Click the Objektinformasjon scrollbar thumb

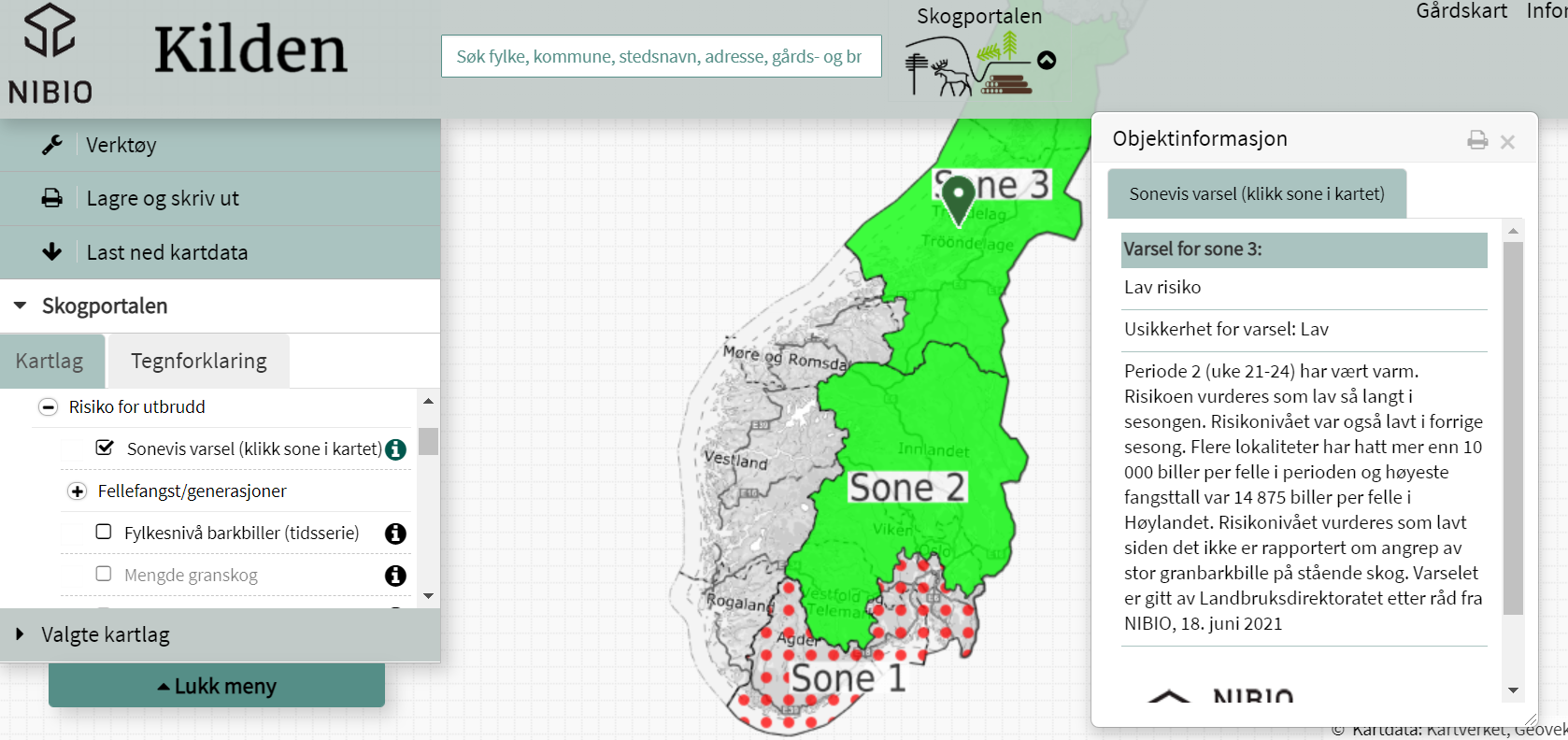(1513, 428)
